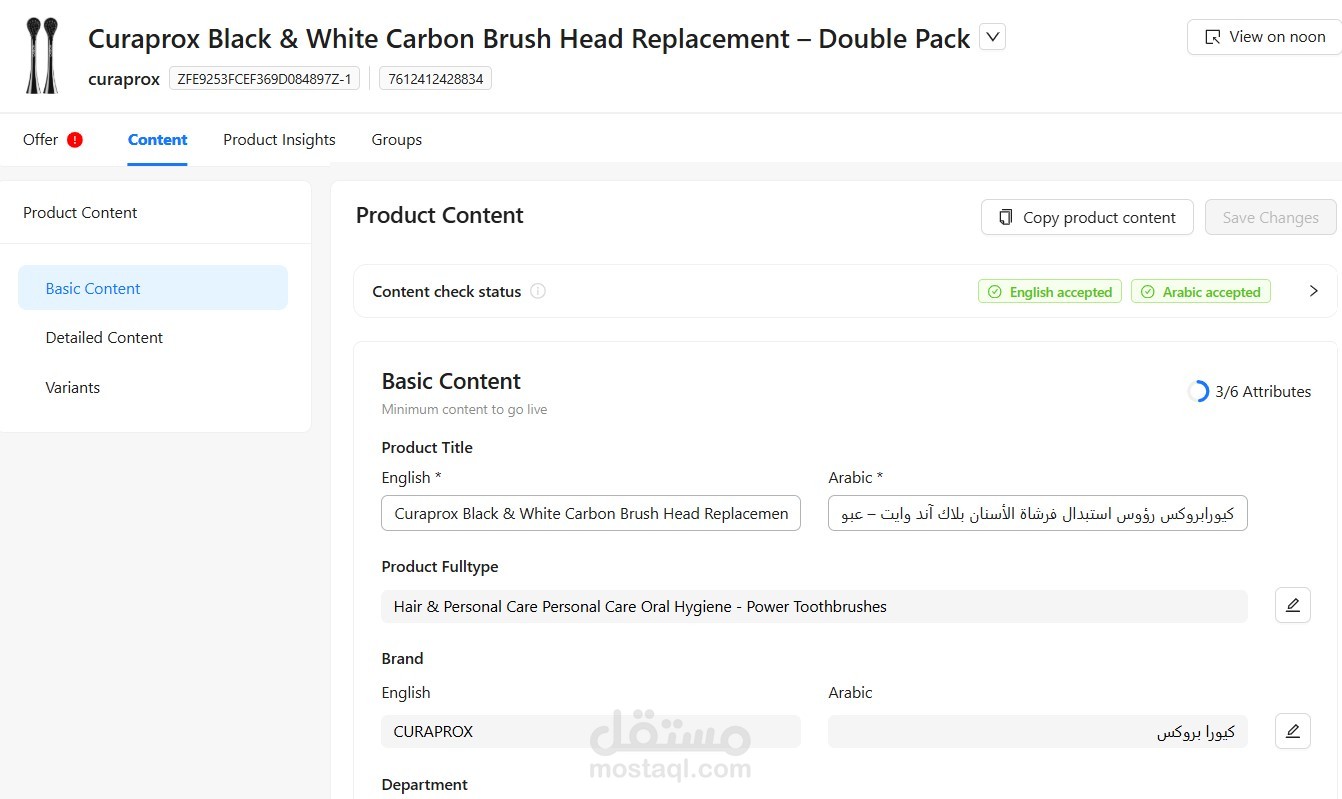Click the Content check status info icon
The image size is (1342, 799).
click(x=538, y=292)
